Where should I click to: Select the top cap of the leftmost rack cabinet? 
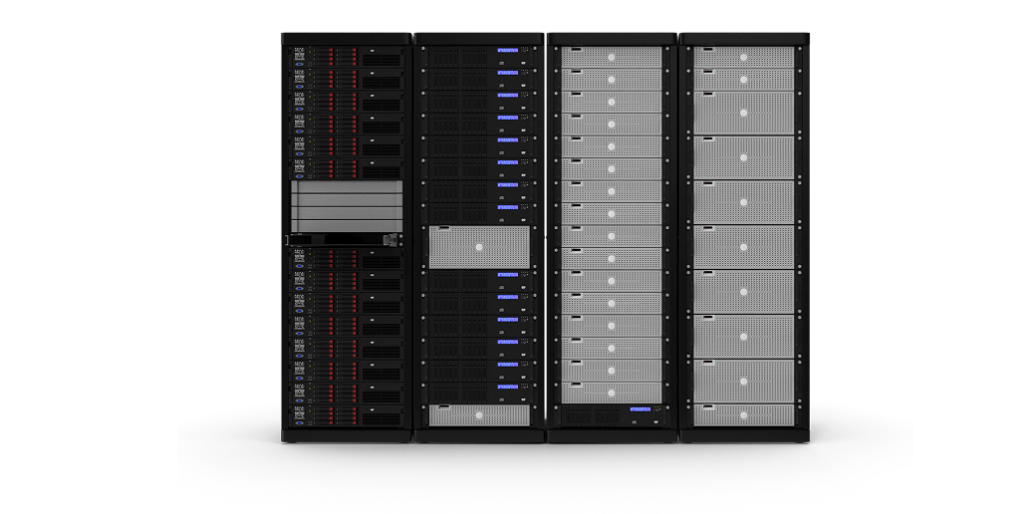coord(346,38)
